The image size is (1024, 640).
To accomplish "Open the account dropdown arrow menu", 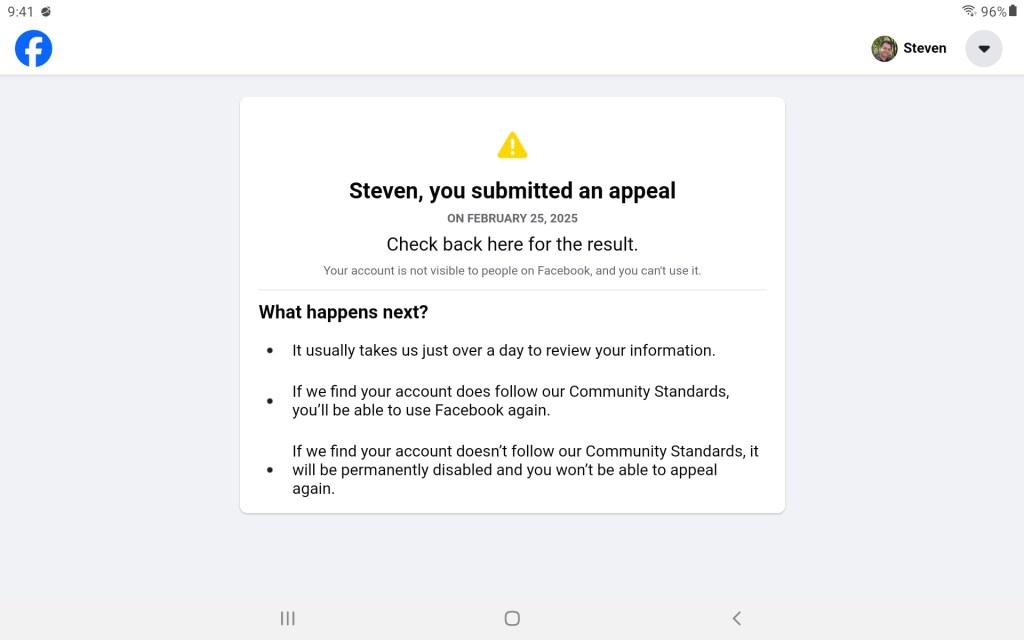I will click(x=983, y=48).
